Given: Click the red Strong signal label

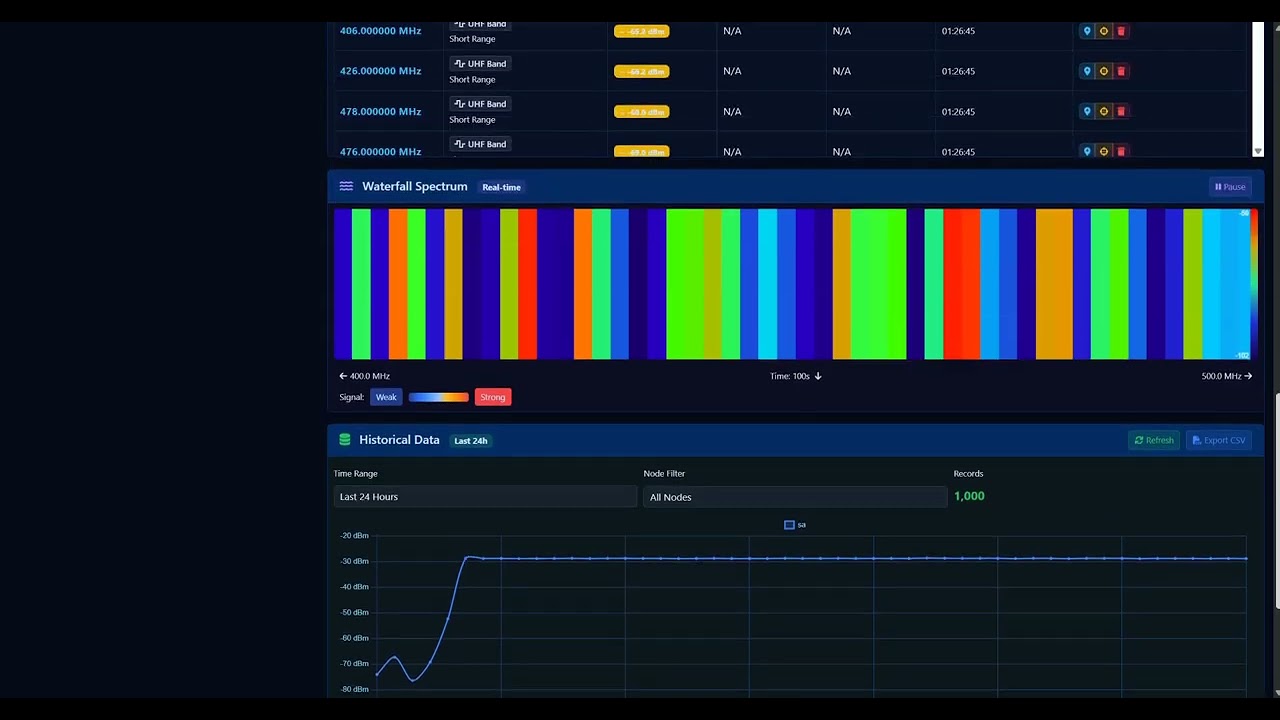Looking at the screenshot, I should [x=492, y=397].
